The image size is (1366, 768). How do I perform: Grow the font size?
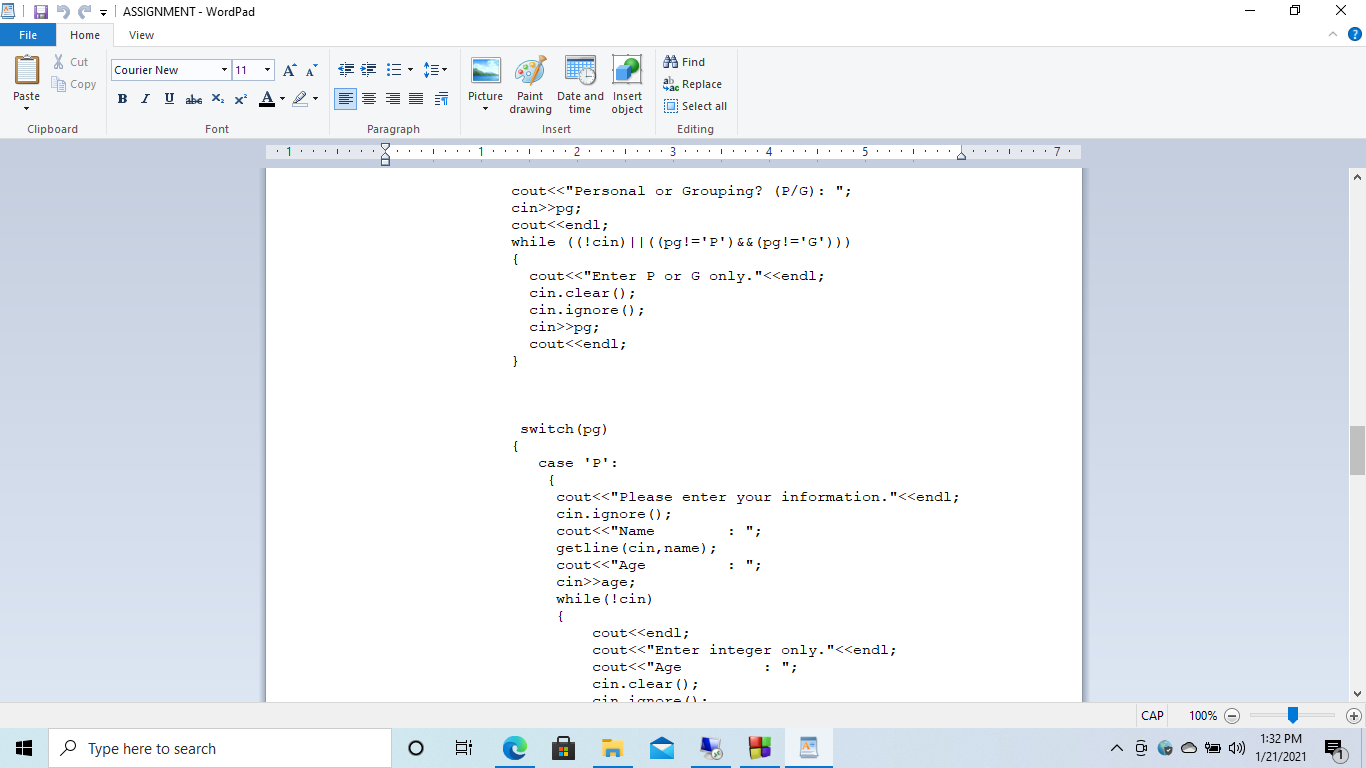coord(289,70)
